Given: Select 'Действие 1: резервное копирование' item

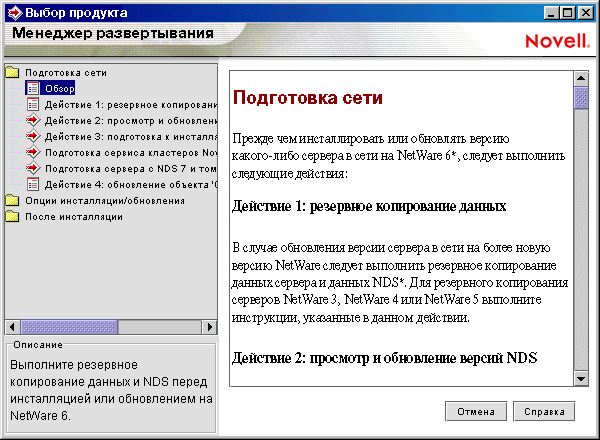Looking at the screenshot, I should pos(131,104).
